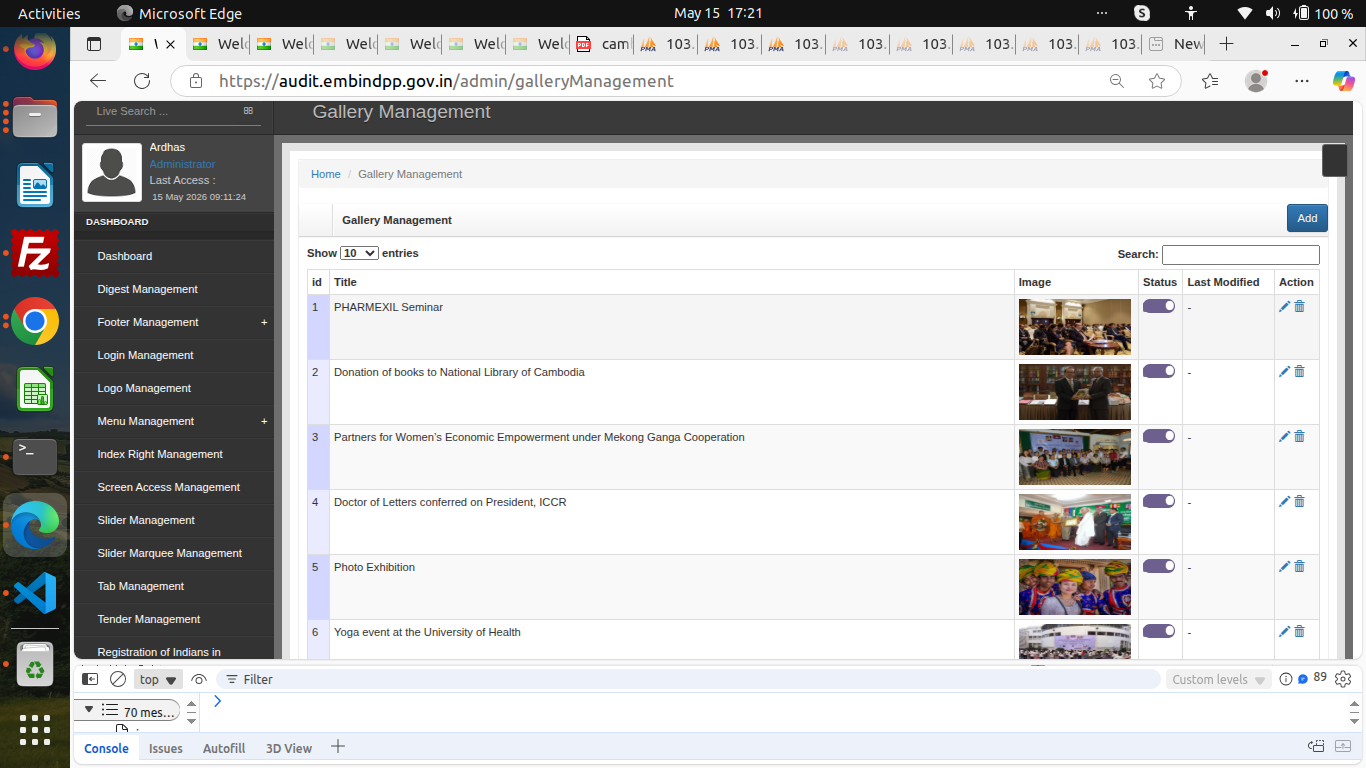Toggle status of Yoga event entry
This screenshot has width=1366, height=768.
tap(1159, 631)
